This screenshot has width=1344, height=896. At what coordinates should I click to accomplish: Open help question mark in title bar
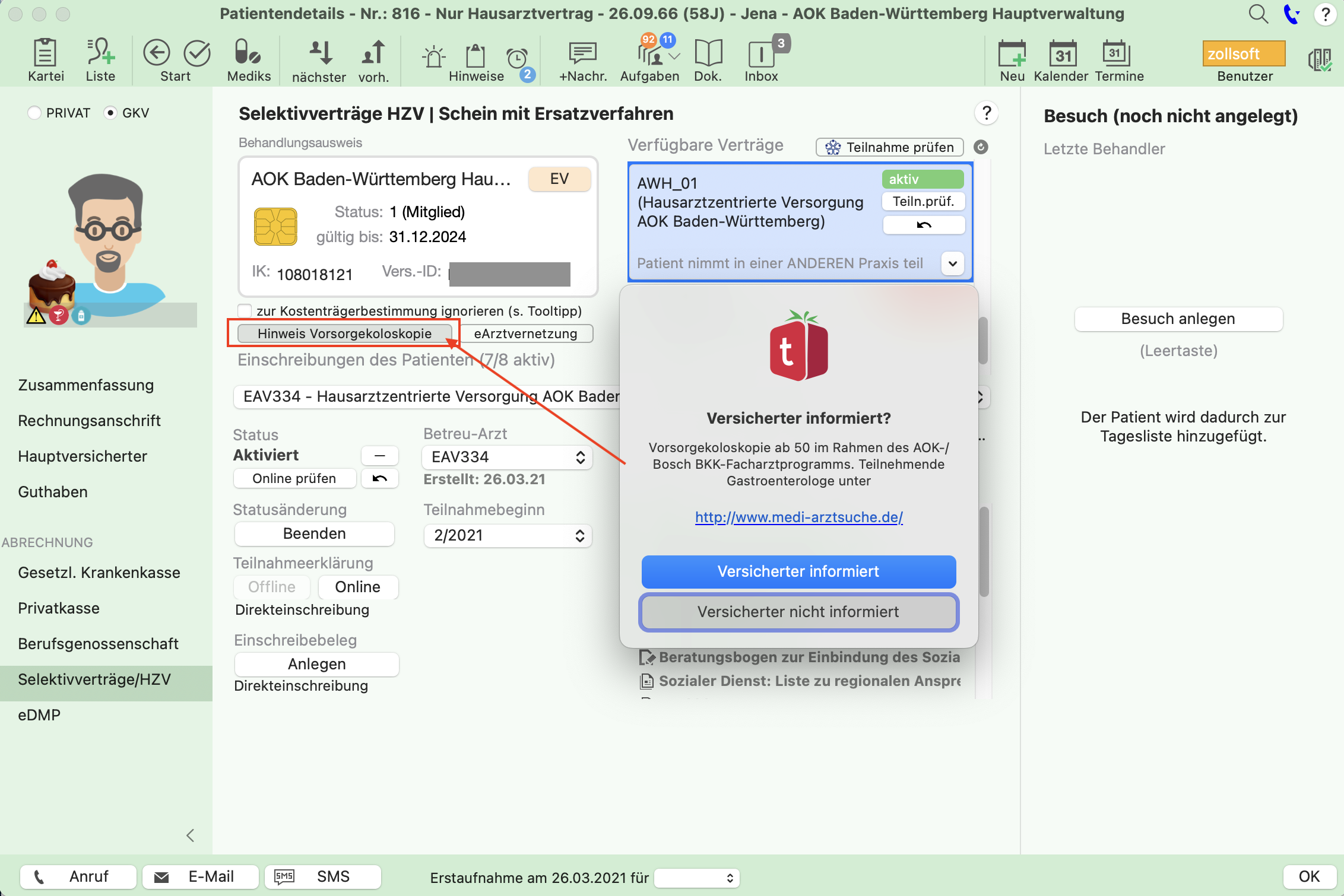coord(1326,14)
